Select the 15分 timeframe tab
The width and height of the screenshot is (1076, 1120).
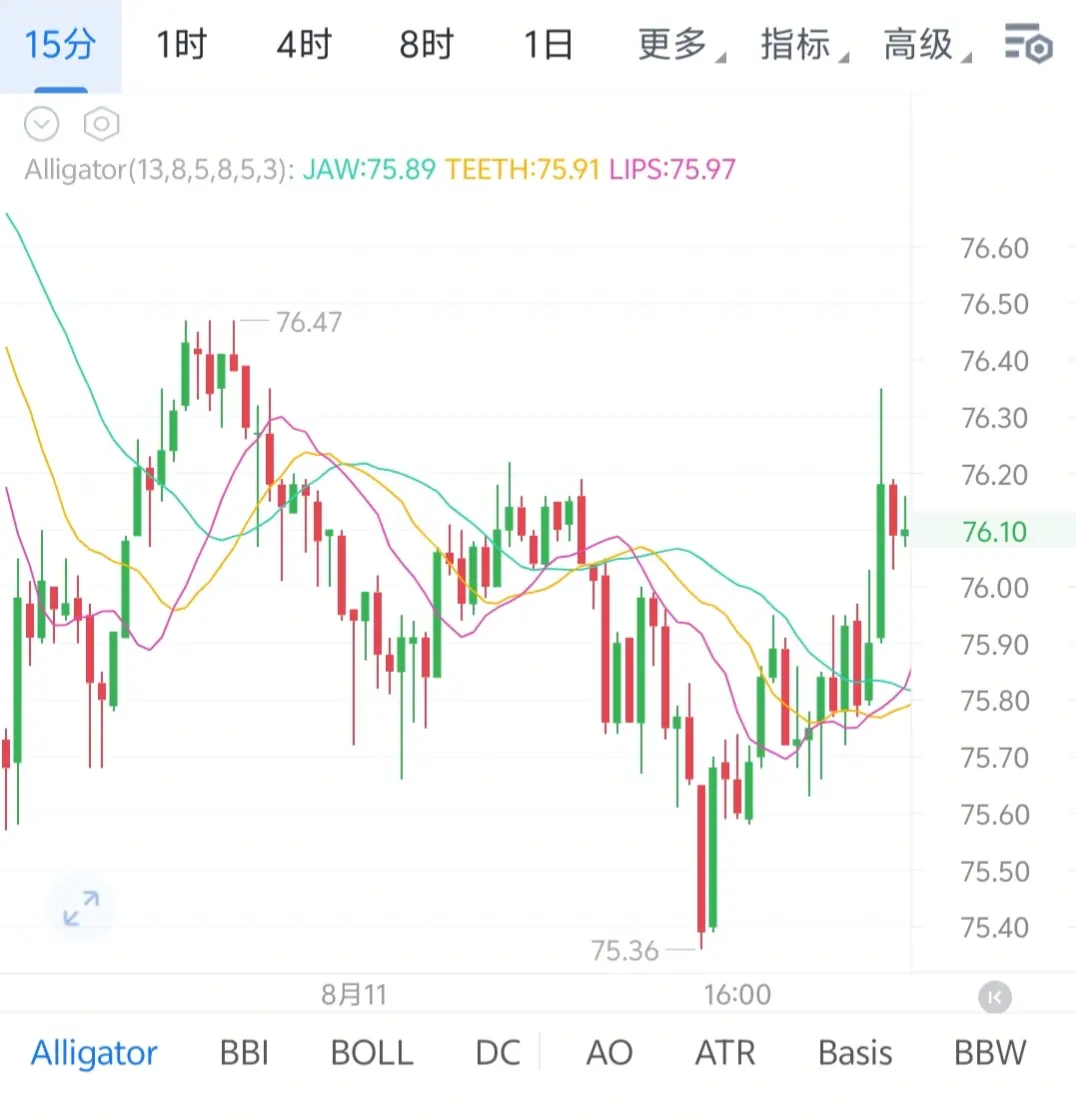pyautogui.click(x=61, y=45)
